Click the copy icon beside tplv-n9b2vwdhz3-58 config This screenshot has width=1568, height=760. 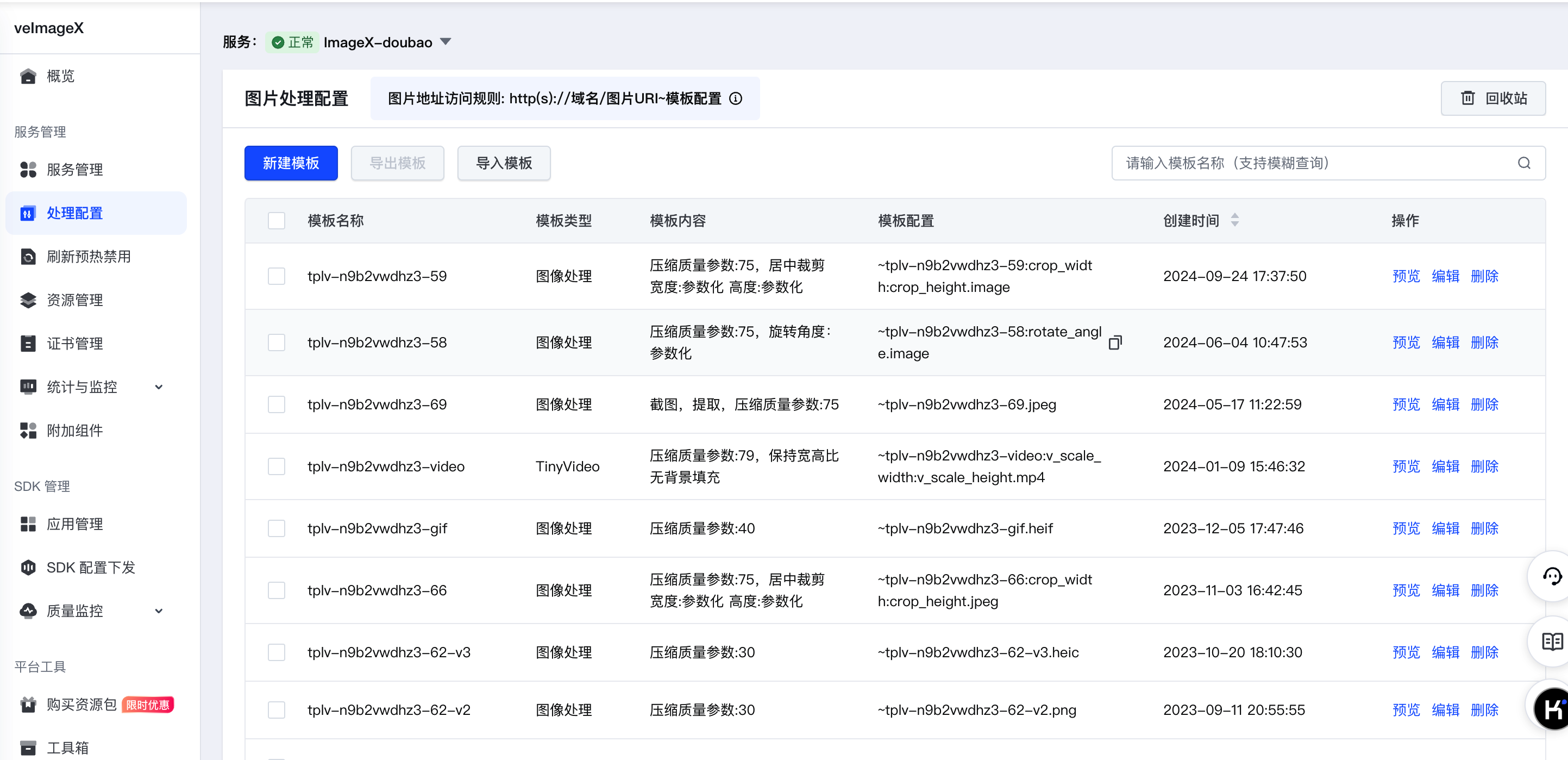[x=1114, y=343]
